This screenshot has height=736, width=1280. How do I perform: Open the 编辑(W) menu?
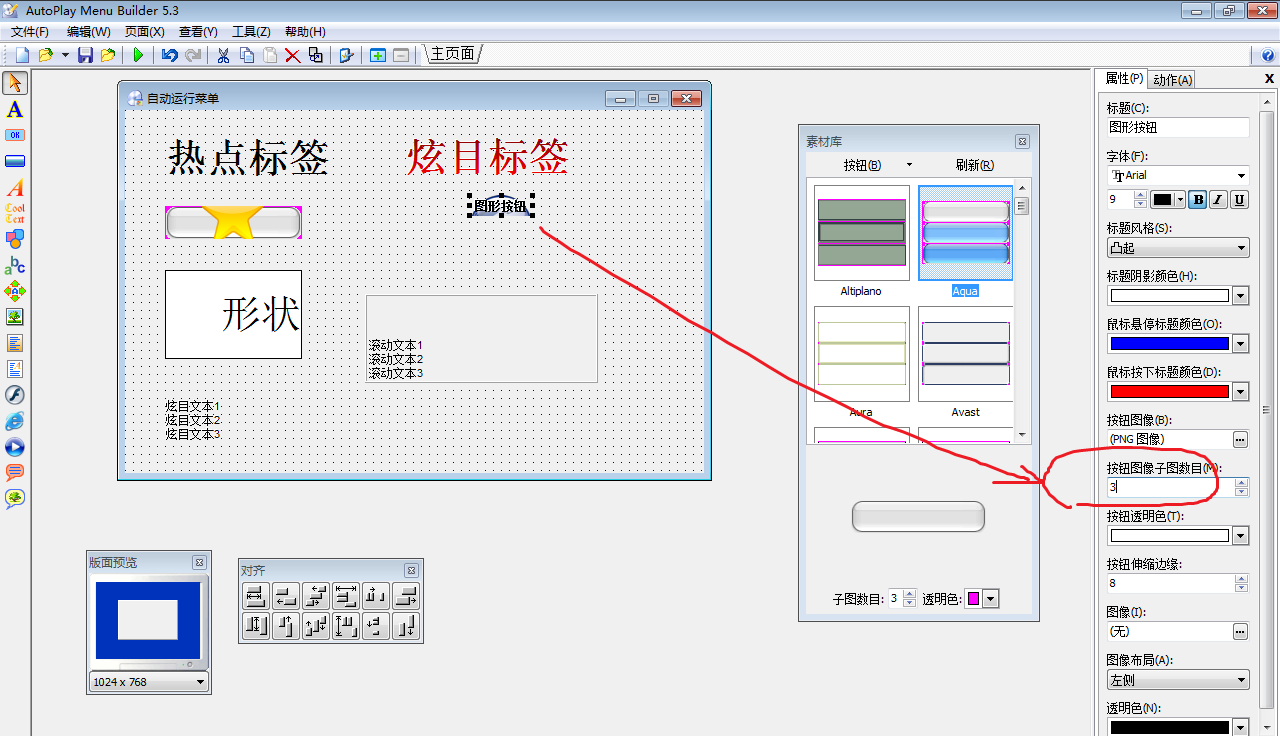pyautogui.click(x=89, y=32)
